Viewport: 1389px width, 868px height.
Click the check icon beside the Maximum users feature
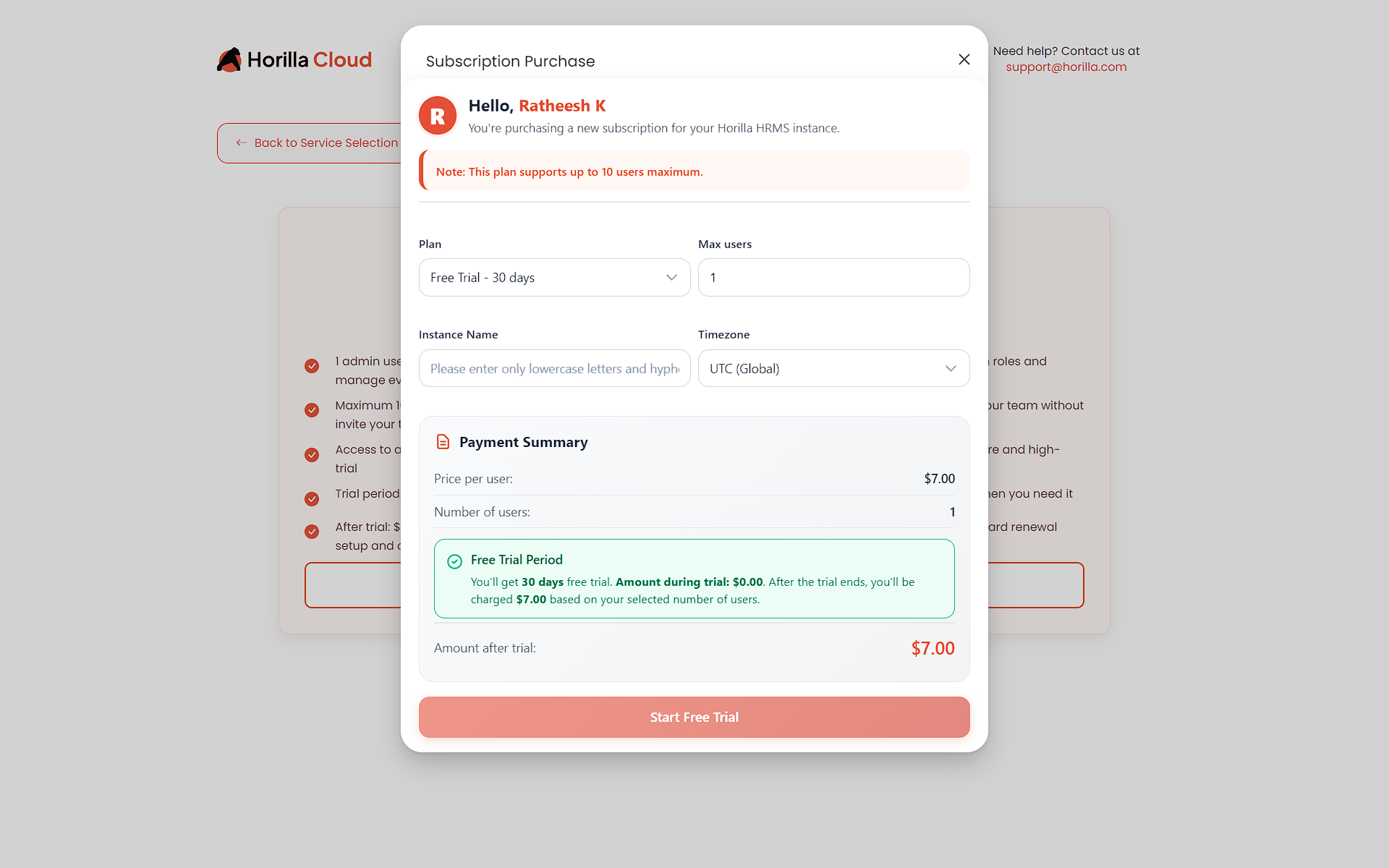(312, 410)
